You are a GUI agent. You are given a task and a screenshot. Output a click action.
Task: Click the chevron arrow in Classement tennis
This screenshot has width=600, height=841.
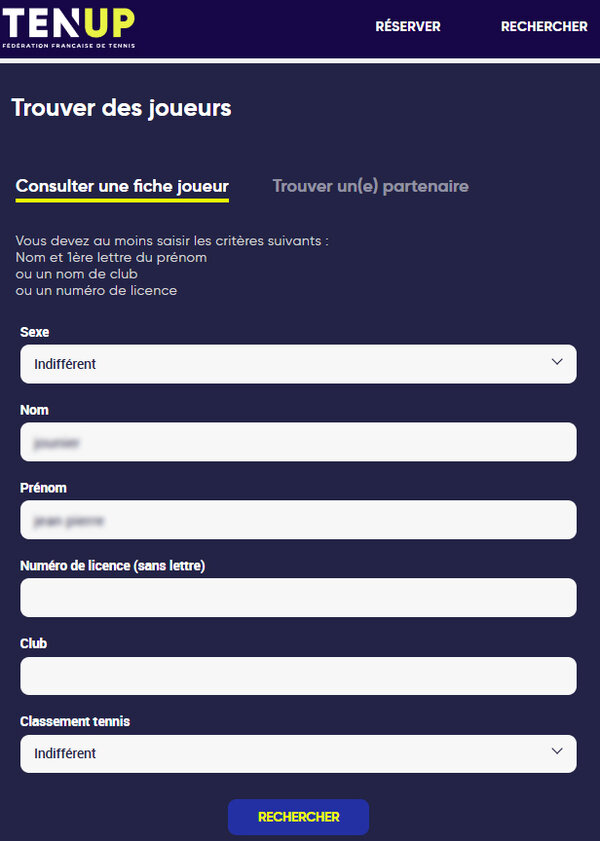coord(557,753)
